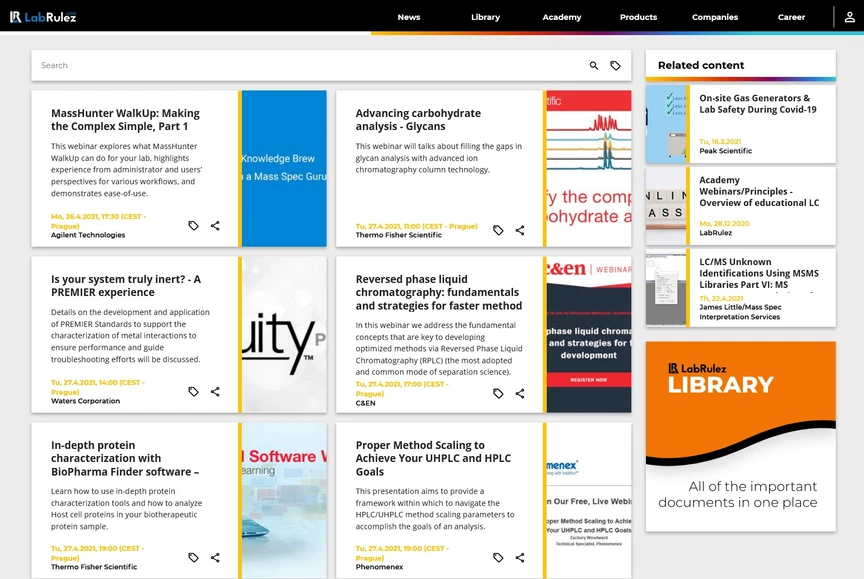
Task: Open the tag filter icon in search bar
Action: [615, 66]
